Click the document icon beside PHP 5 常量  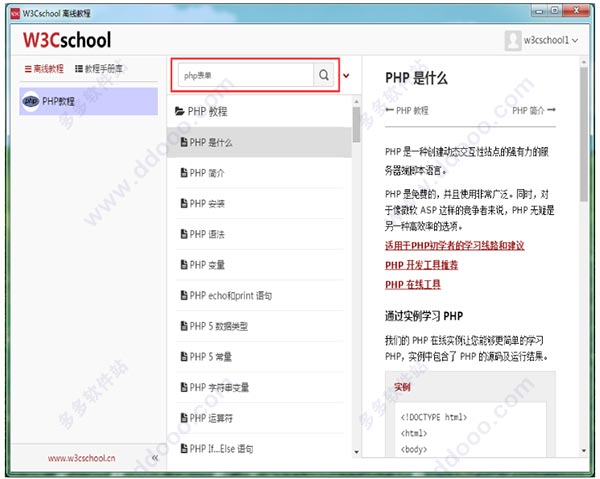click(184, 357)
